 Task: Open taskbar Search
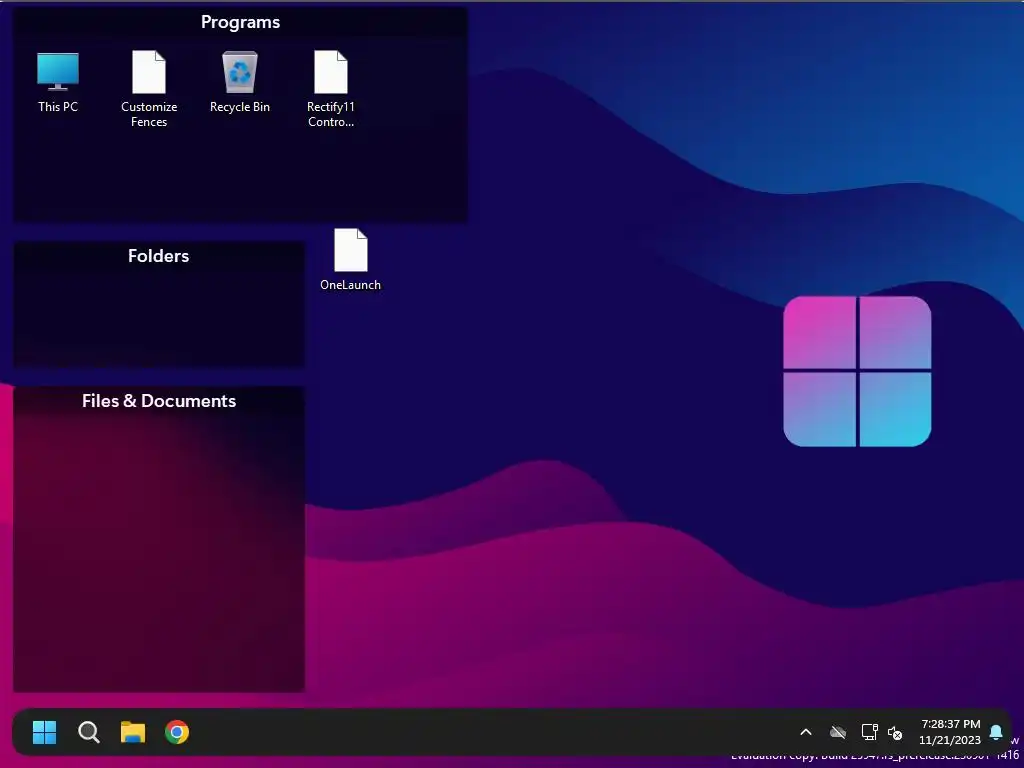[x=89, y=732]
